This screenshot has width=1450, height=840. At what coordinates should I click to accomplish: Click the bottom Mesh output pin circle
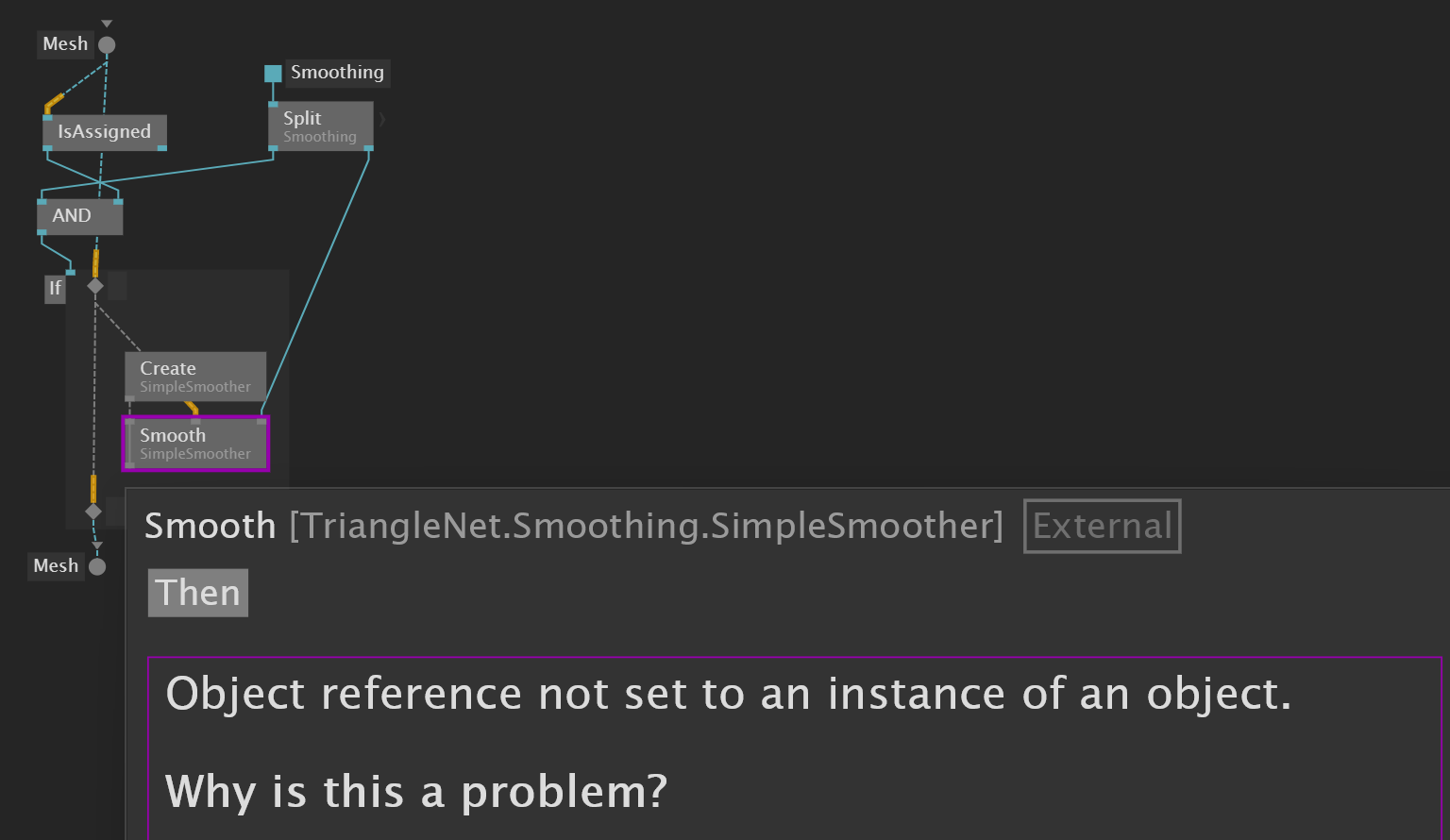pos(97,566)
